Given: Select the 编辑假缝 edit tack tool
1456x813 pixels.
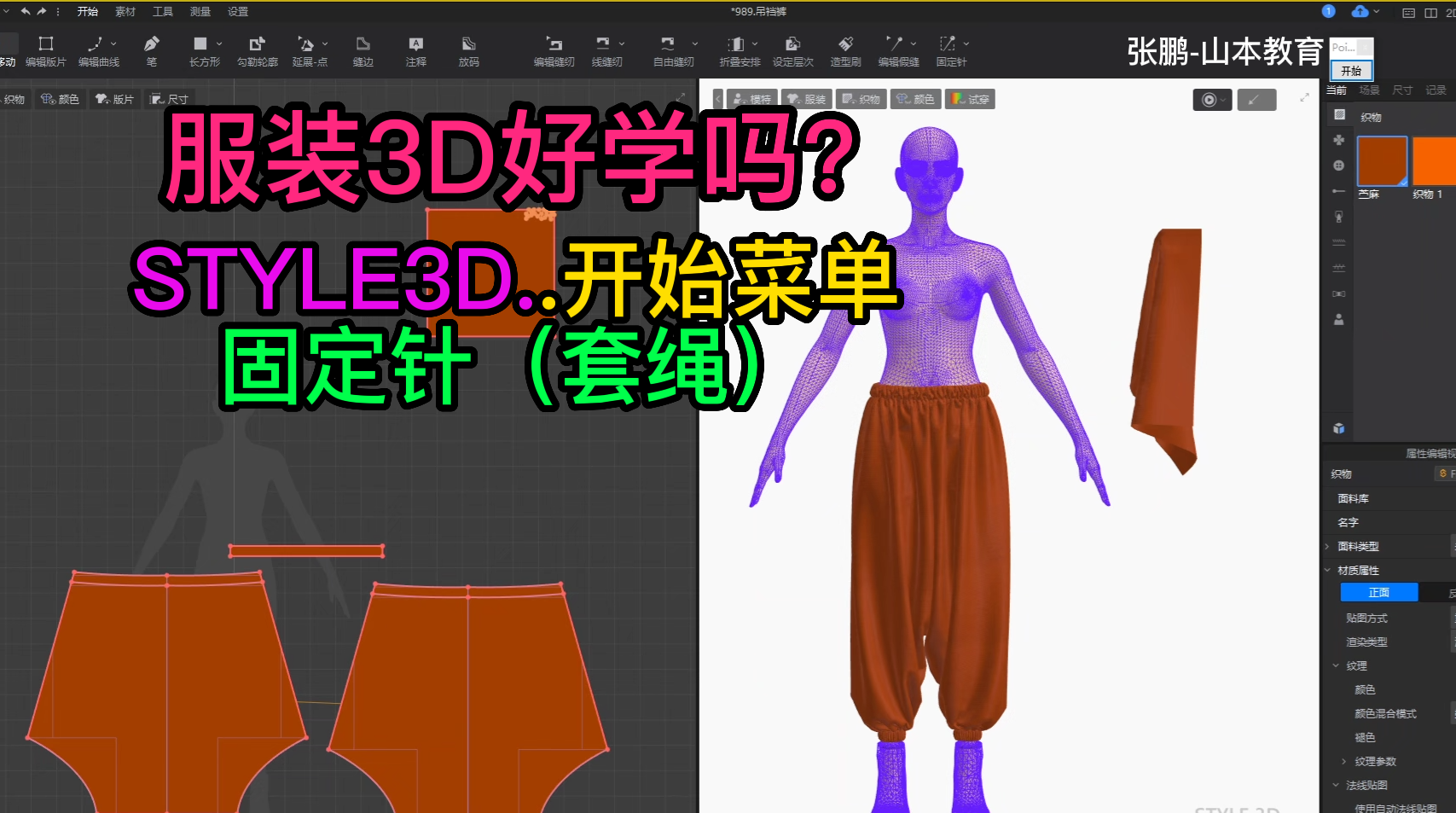Looking at the screenshot, I should tap(897, 51).
